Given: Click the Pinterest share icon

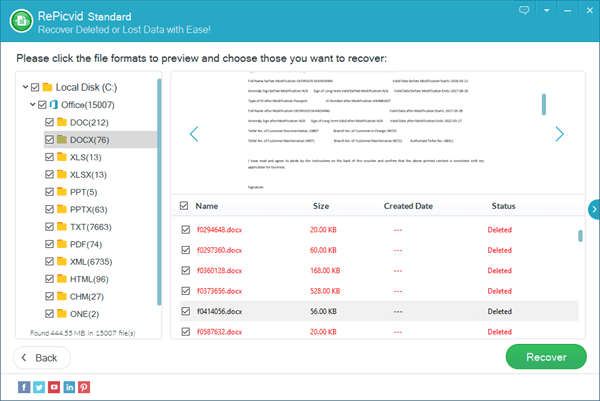Looking at the screenshot, I should (x=84, y=386).
